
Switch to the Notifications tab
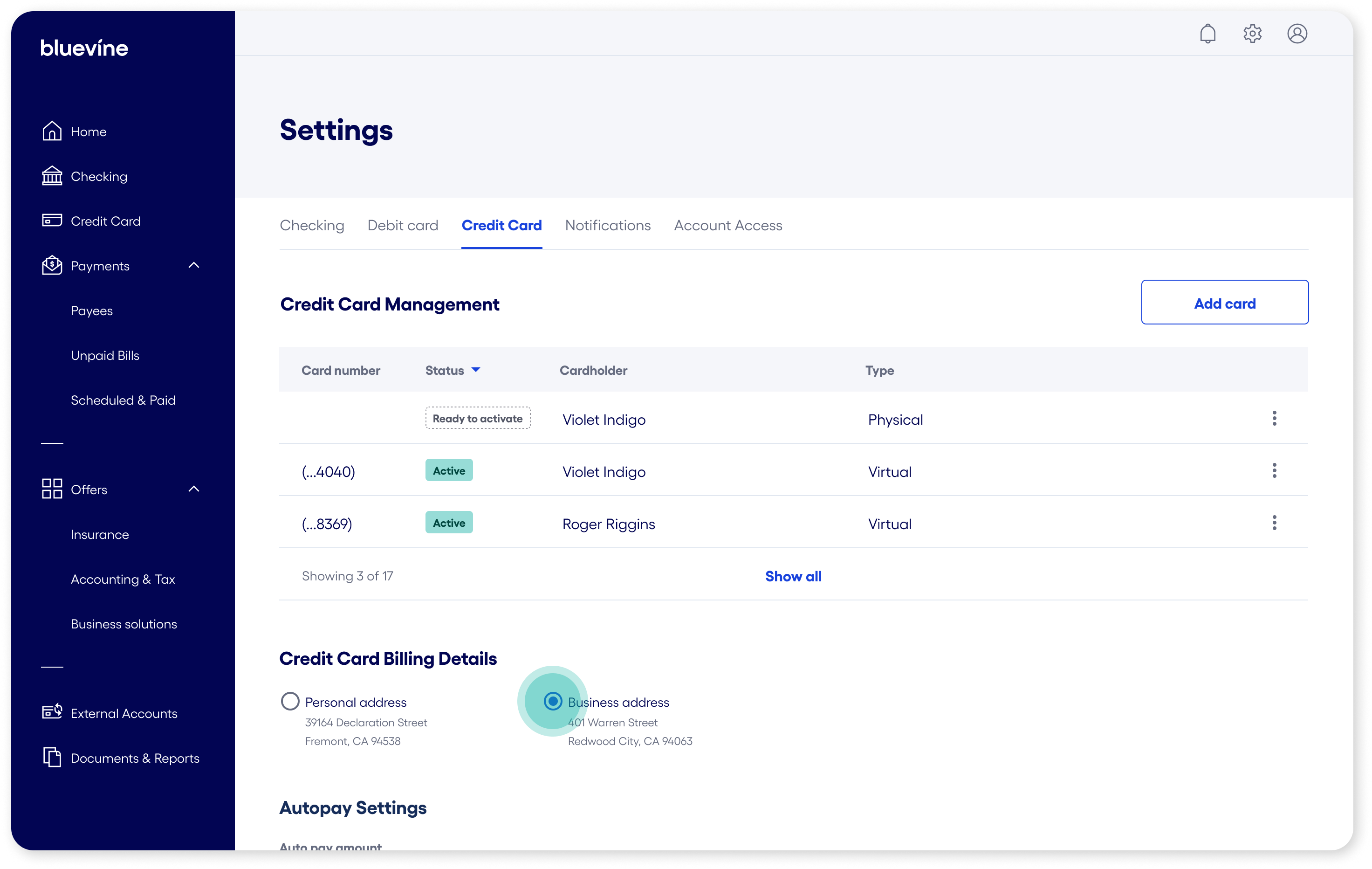coord(607,225)
